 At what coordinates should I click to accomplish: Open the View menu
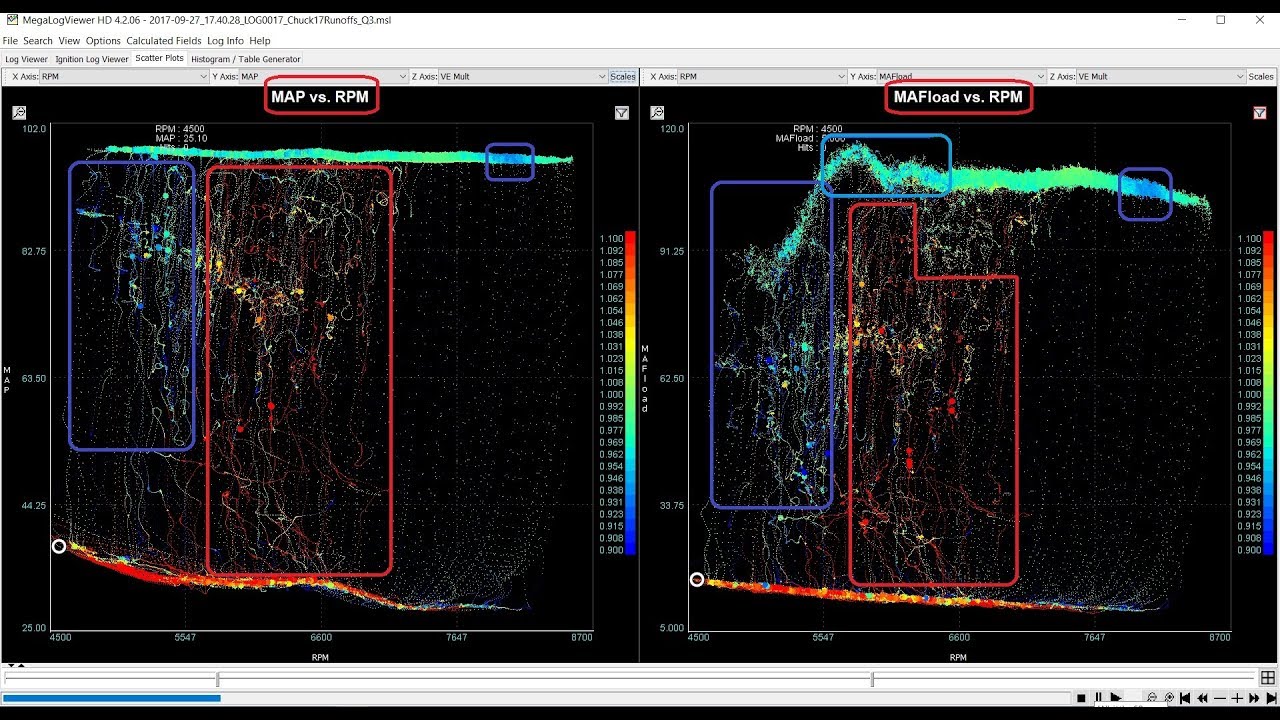(69, 41)
